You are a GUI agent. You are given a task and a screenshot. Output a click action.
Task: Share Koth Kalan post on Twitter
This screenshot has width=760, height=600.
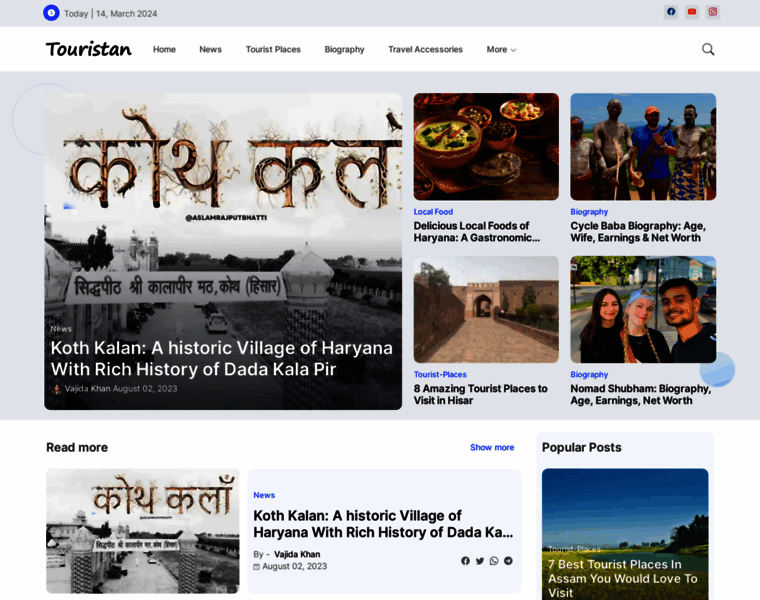[x=480, y=561]
